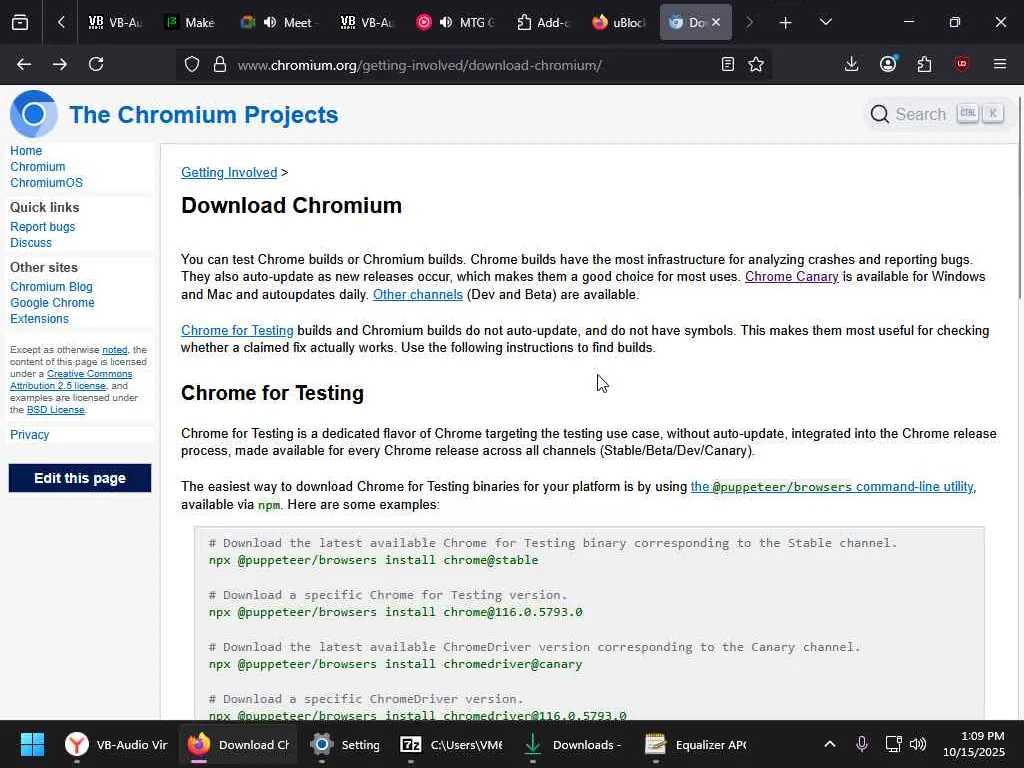The image size is (1024, 768).
Task: Open Chromium Blog link
Action: [51, 287]
